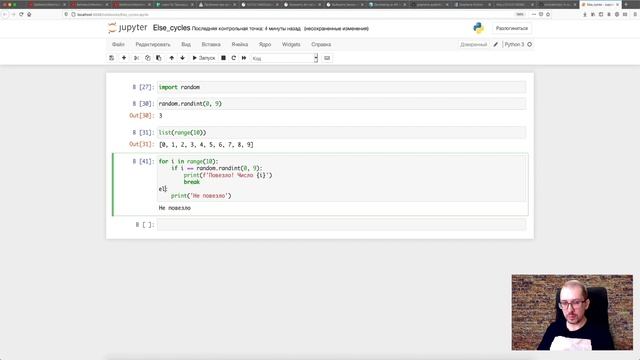
Task: Open the Справка menu
Action: pos(321,44)
